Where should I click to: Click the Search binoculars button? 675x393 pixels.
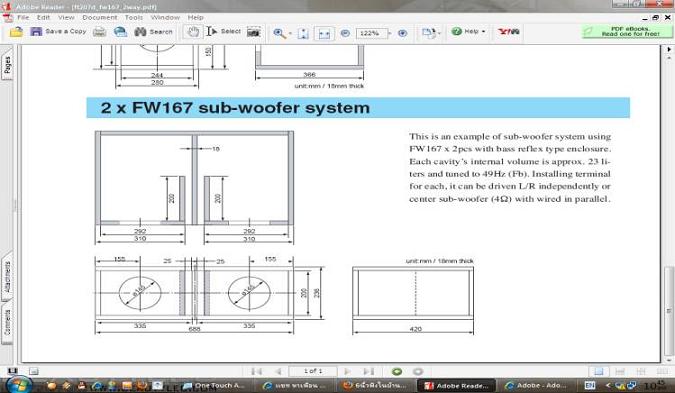[x=153, y=31]
